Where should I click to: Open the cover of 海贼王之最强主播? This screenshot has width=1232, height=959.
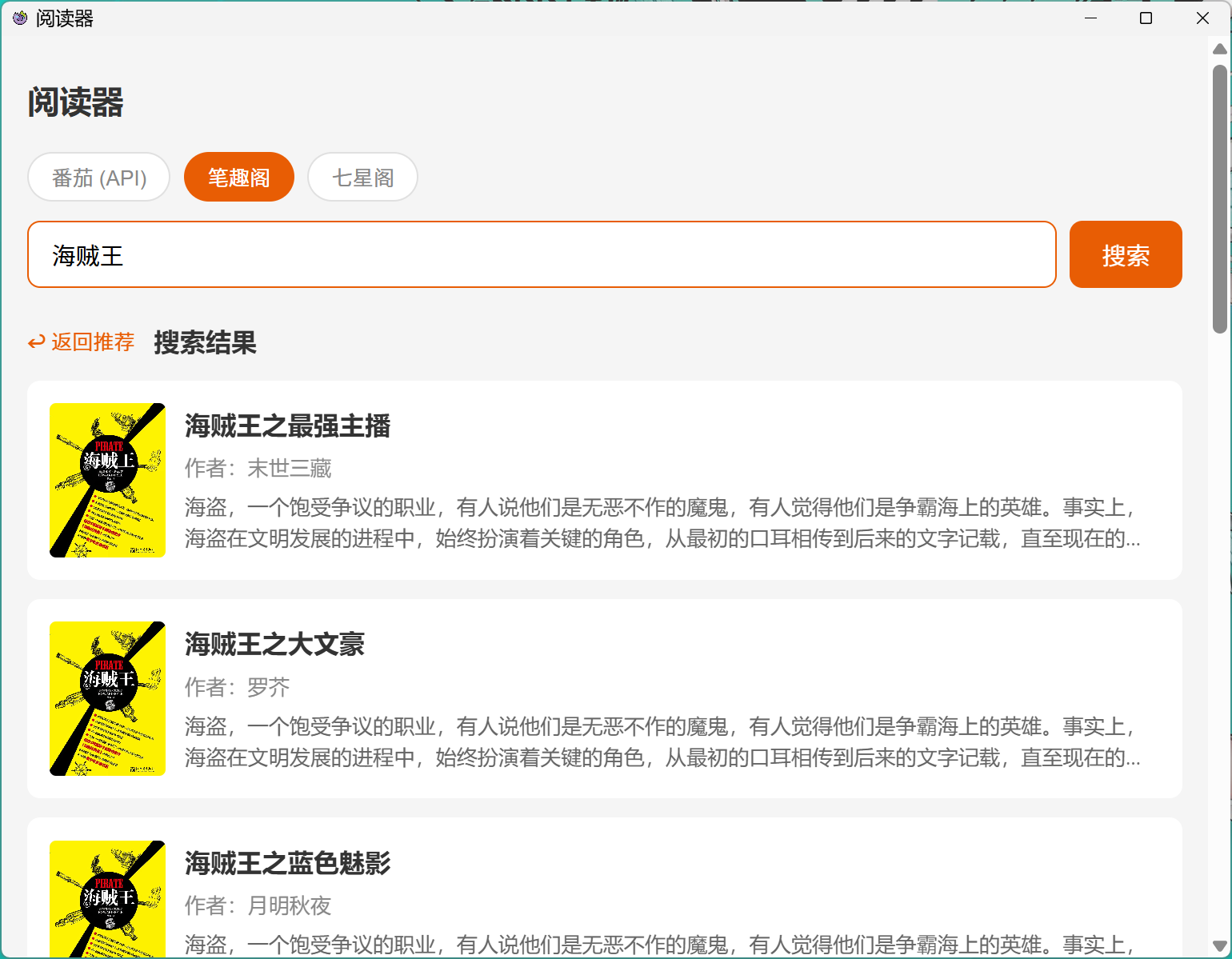pyautogui.click(x=107, y=480)
